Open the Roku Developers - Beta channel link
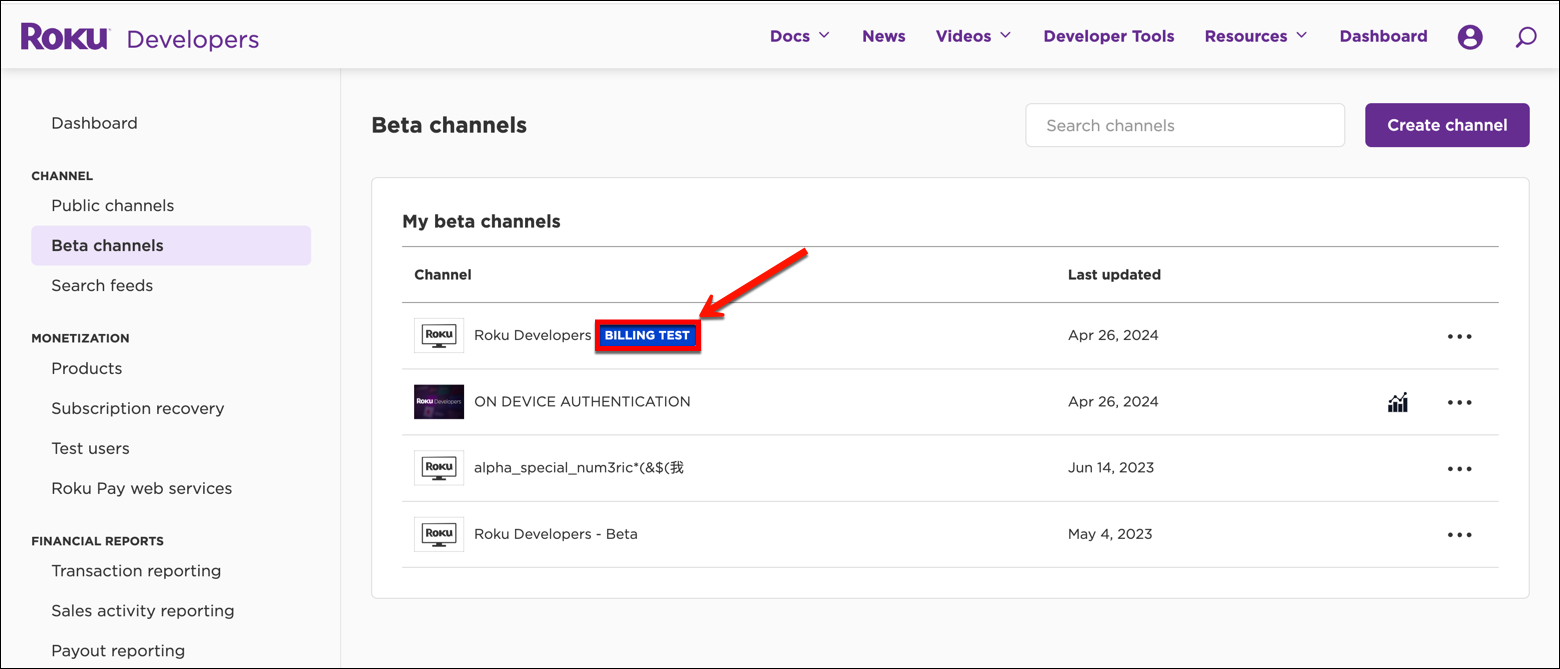The height and width of the screenshot is (669, 1560). pyautogui.click(x=555, y=533)
